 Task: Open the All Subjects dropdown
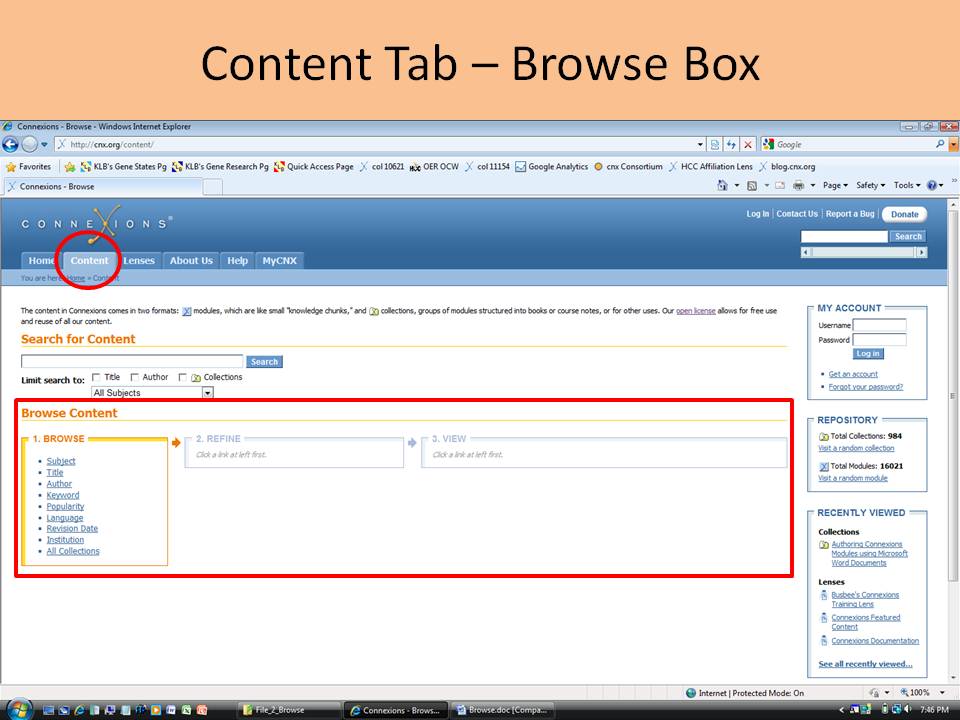[x=152, y=393]
